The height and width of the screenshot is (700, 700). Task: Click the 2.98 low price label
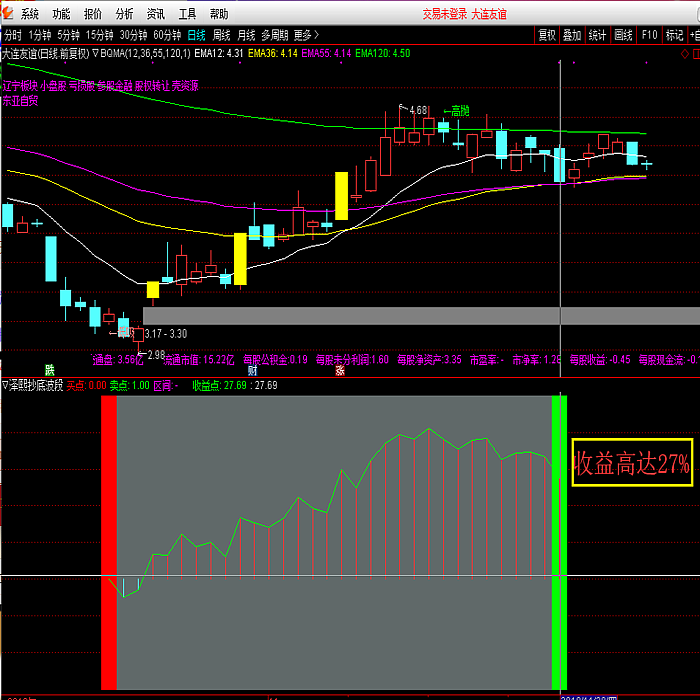pyautogui.click(x=156, y=355)
